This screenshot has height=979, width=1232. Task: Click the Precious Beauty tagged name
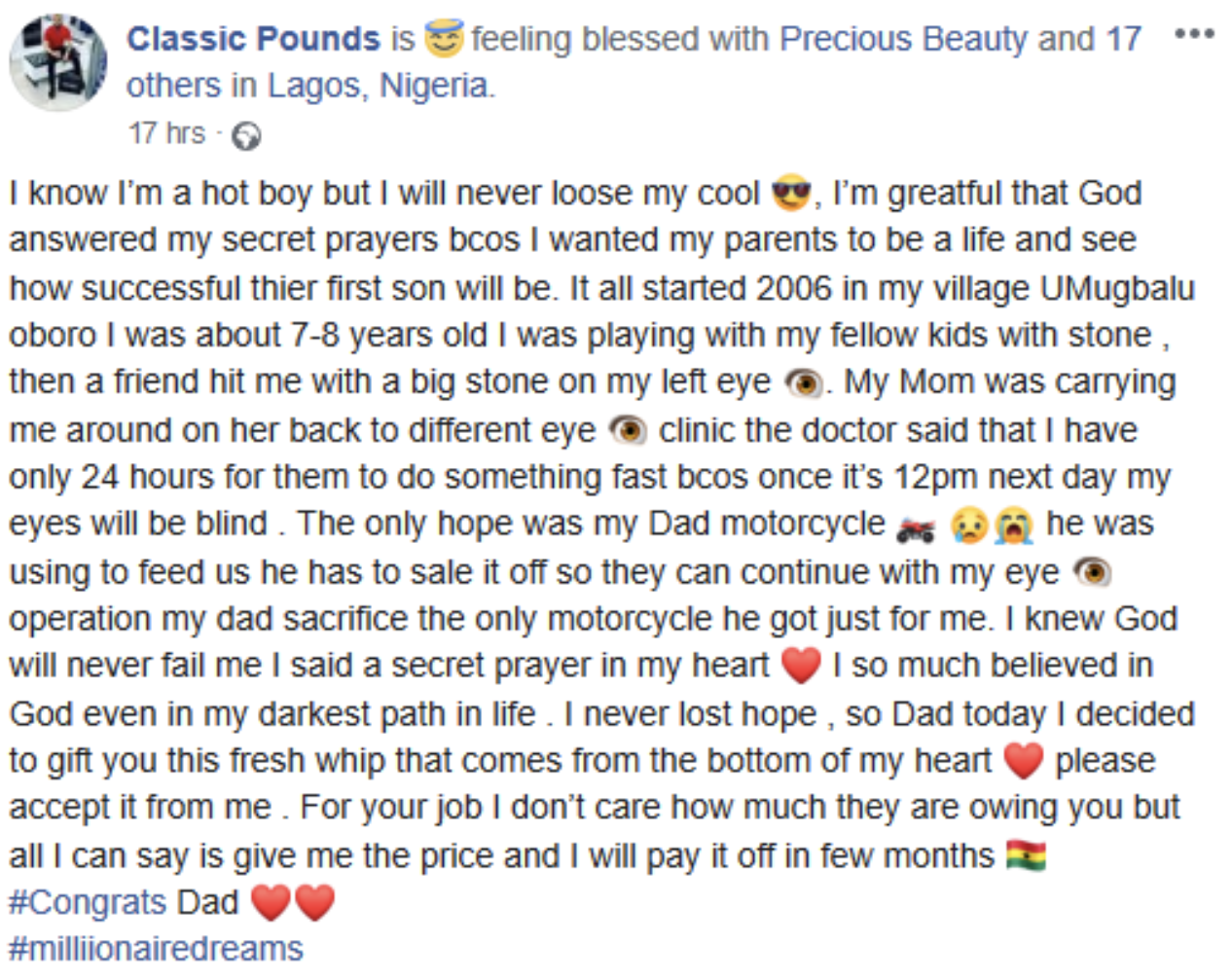(x=904, y=39)
